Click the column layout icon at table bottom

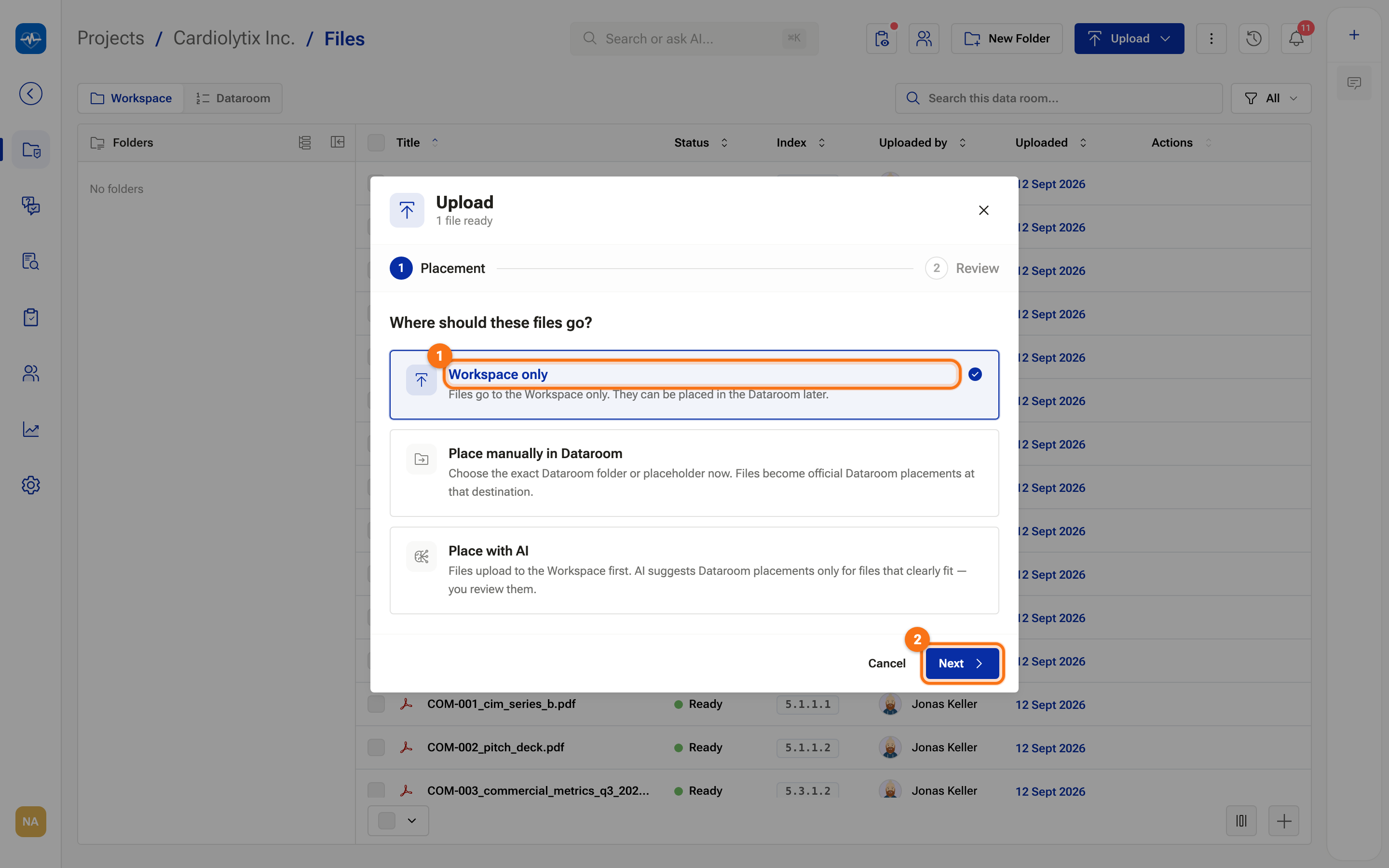coord(1241,821)
